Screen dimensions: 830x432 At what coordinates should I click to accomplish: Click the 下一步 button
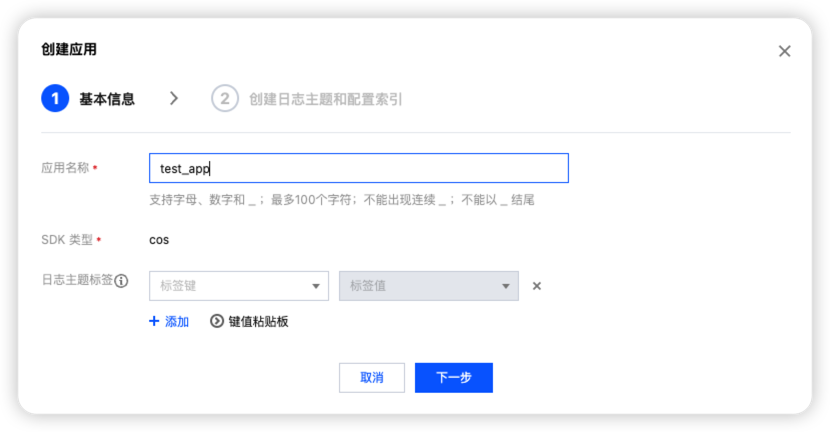[x=454, y=377]
